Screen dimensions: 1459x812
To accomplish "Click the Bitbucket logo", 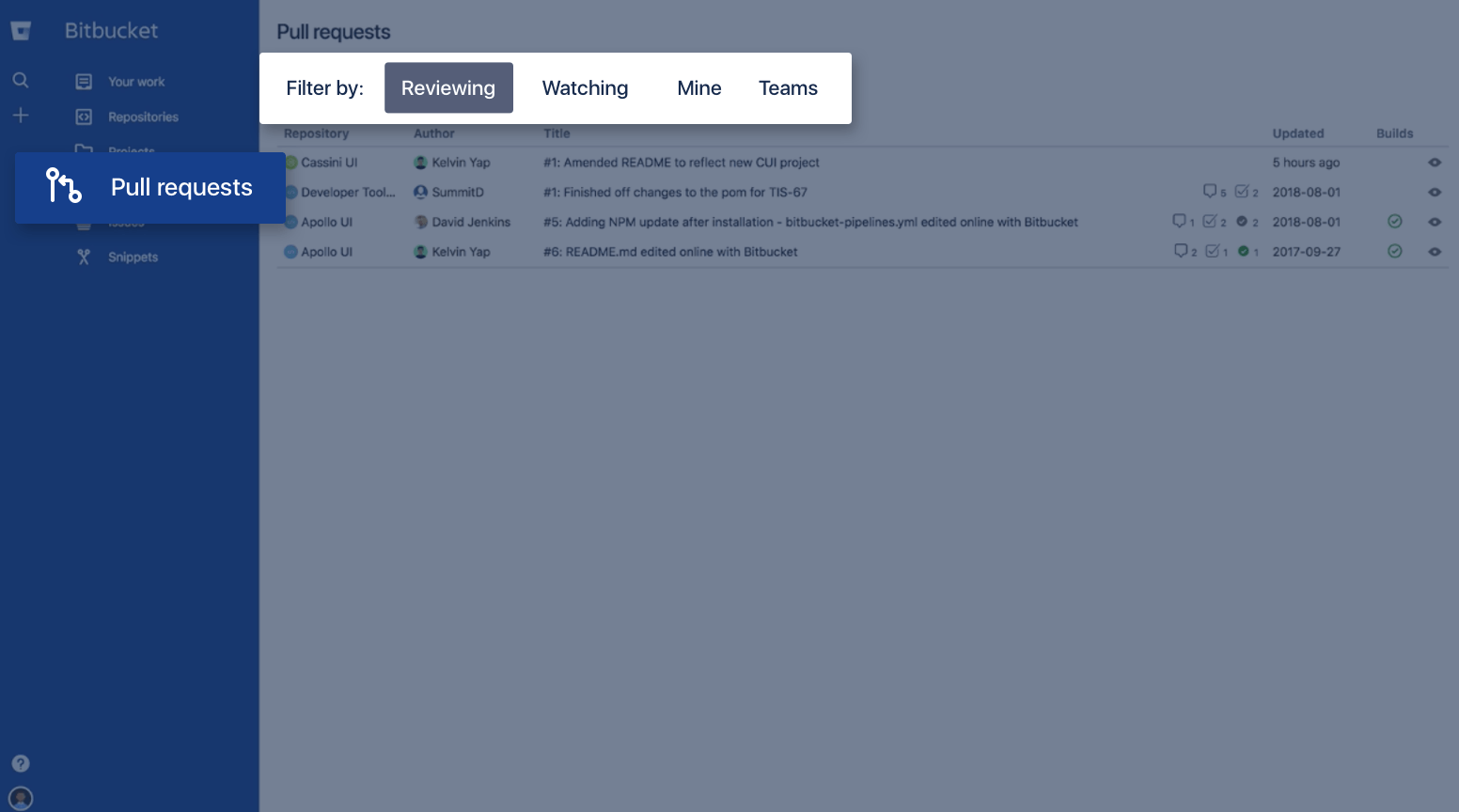I will 21,29.
